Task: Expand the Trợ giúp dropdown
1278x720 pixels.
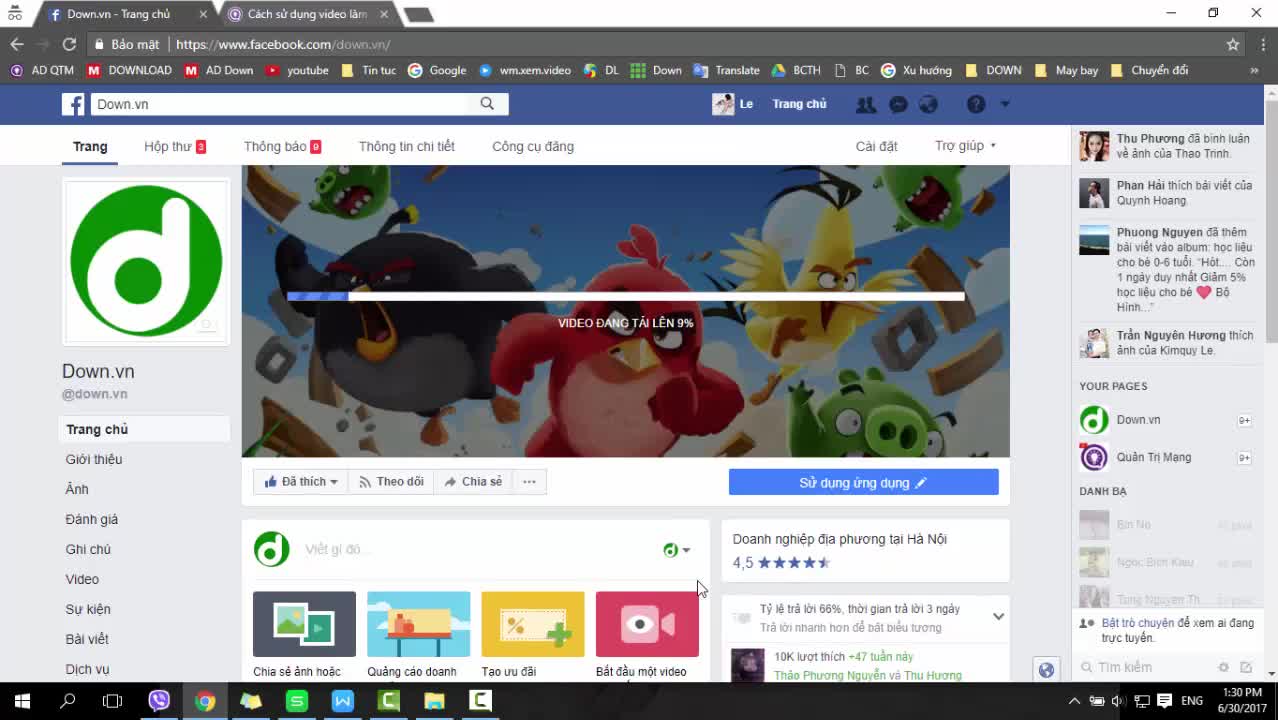Action: 966,146
